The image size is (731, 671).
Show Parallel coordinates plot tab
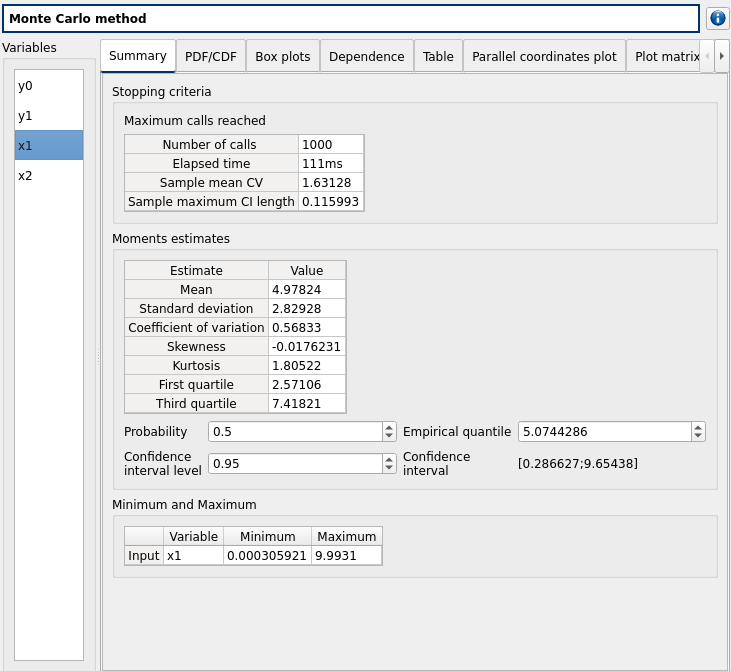click(x=544, y=56)
